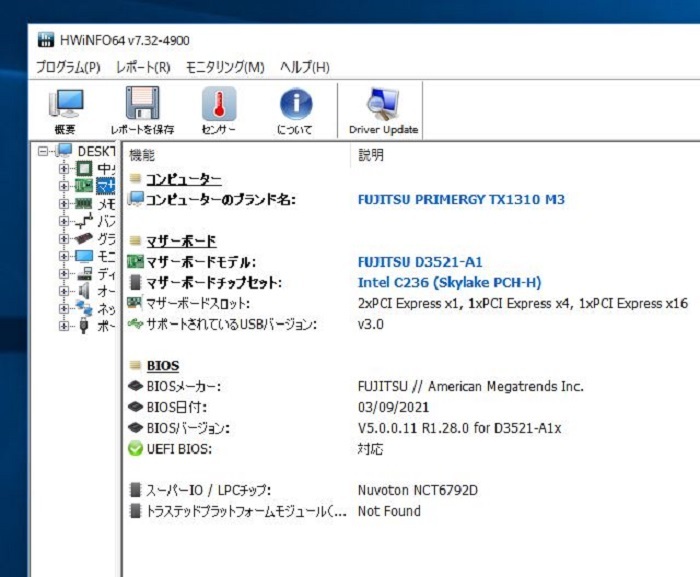The image size is (700, 577).
Task: Expand the graphics (グラ) tree node
Action: click(64, 238)
